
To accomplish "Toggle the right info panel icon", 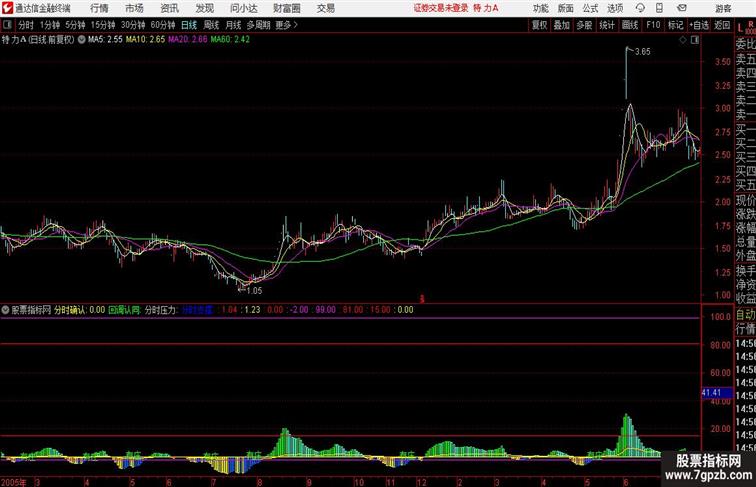I will click(695, 40).
